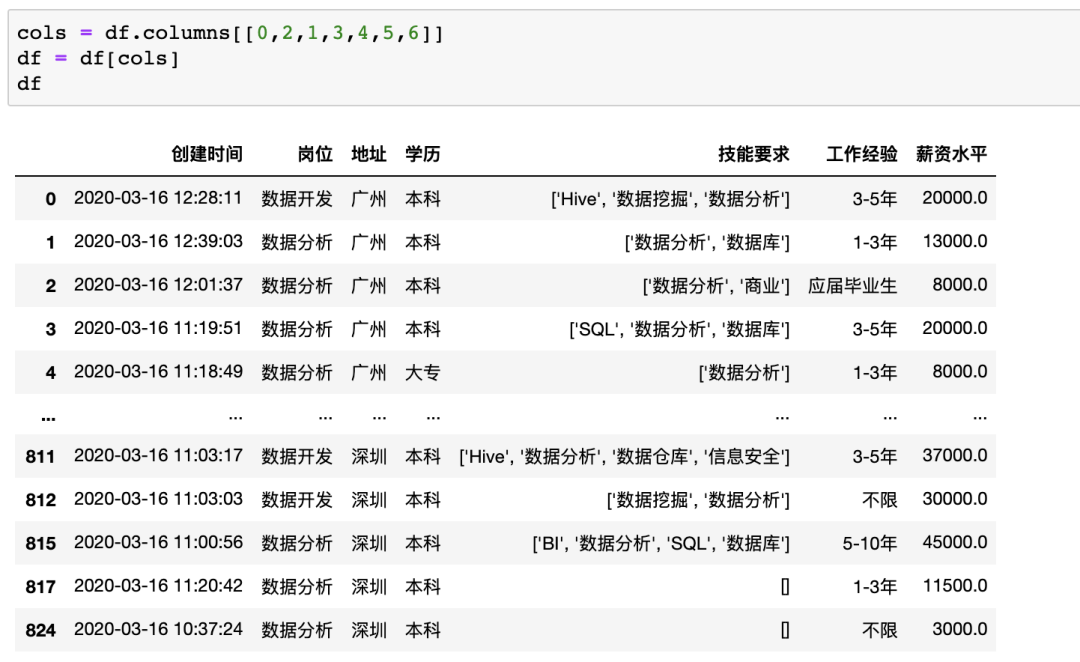Select row index 2
The image size is (1080, 662).
point(50,286)
